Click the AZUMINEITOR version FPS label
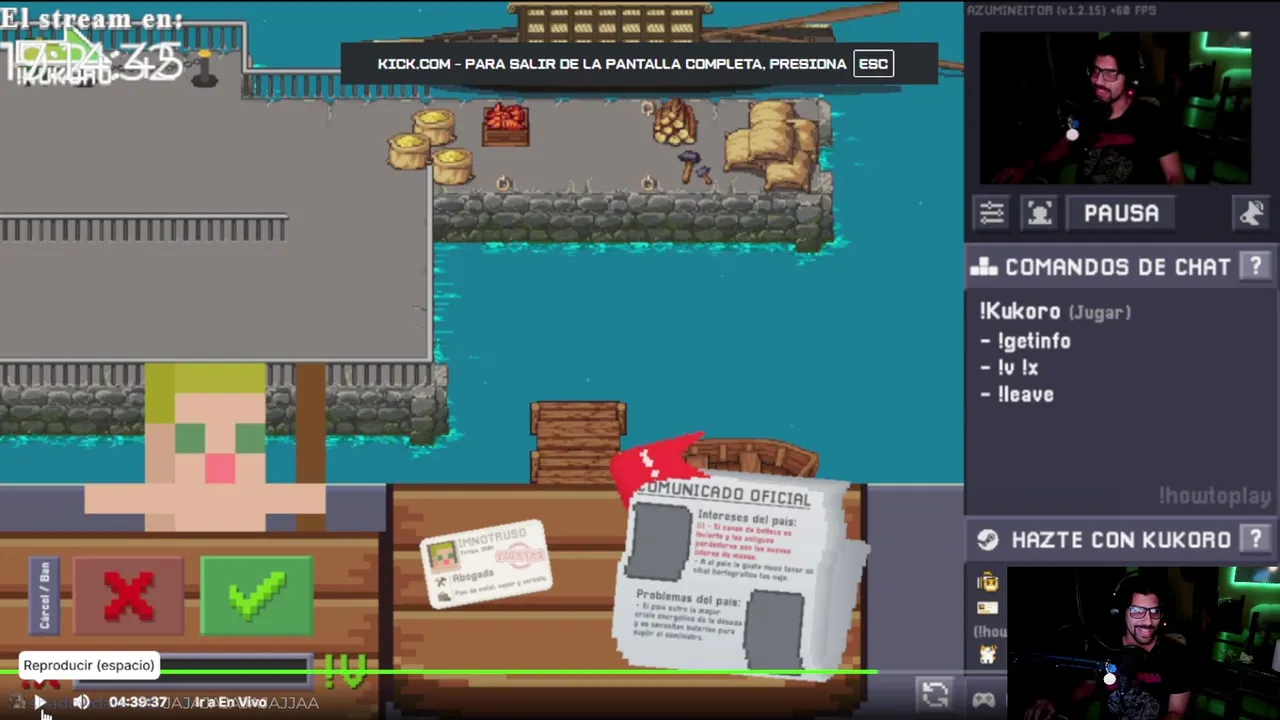The image size is (1280, 720). [x=1061, y=10]
